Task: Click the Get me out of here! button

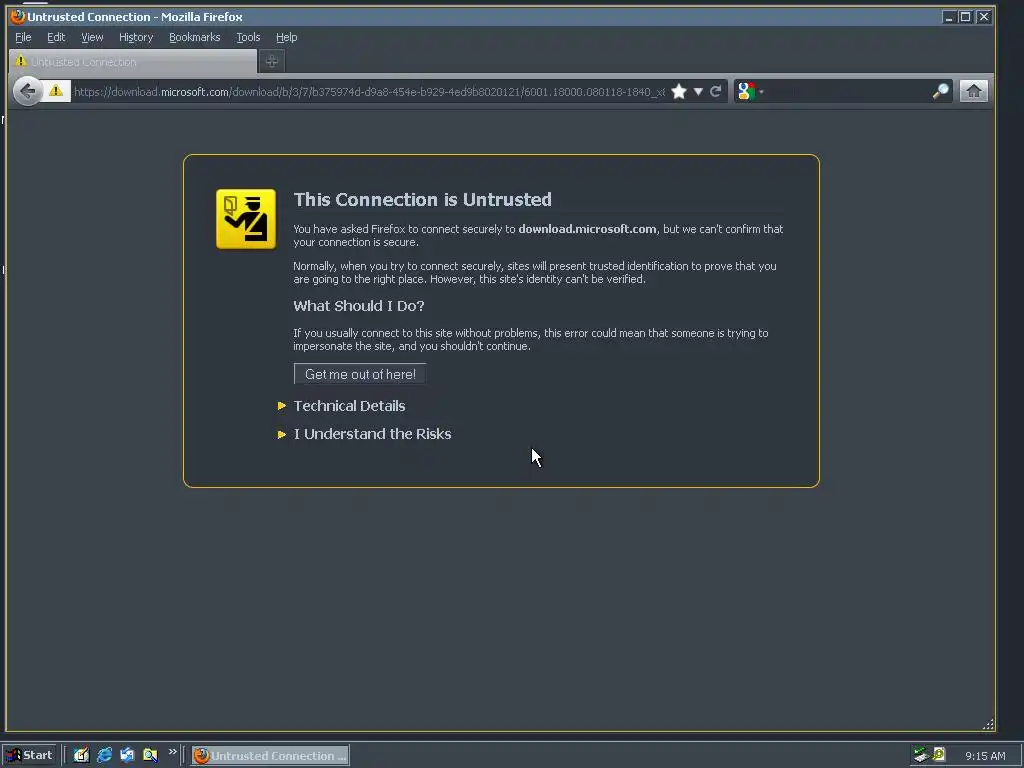Action: 360,374
